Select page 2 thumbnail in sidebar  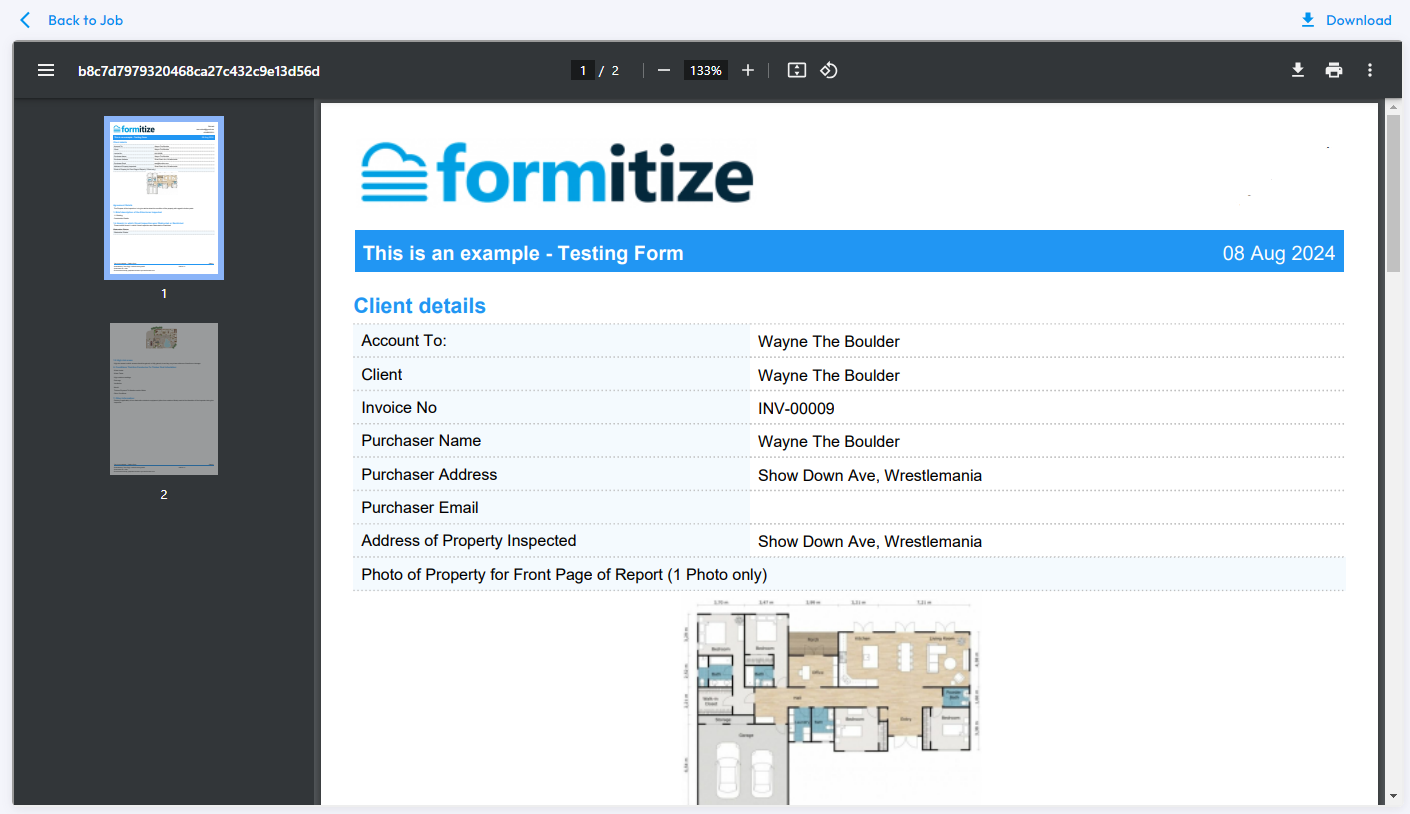coord(164,399)
